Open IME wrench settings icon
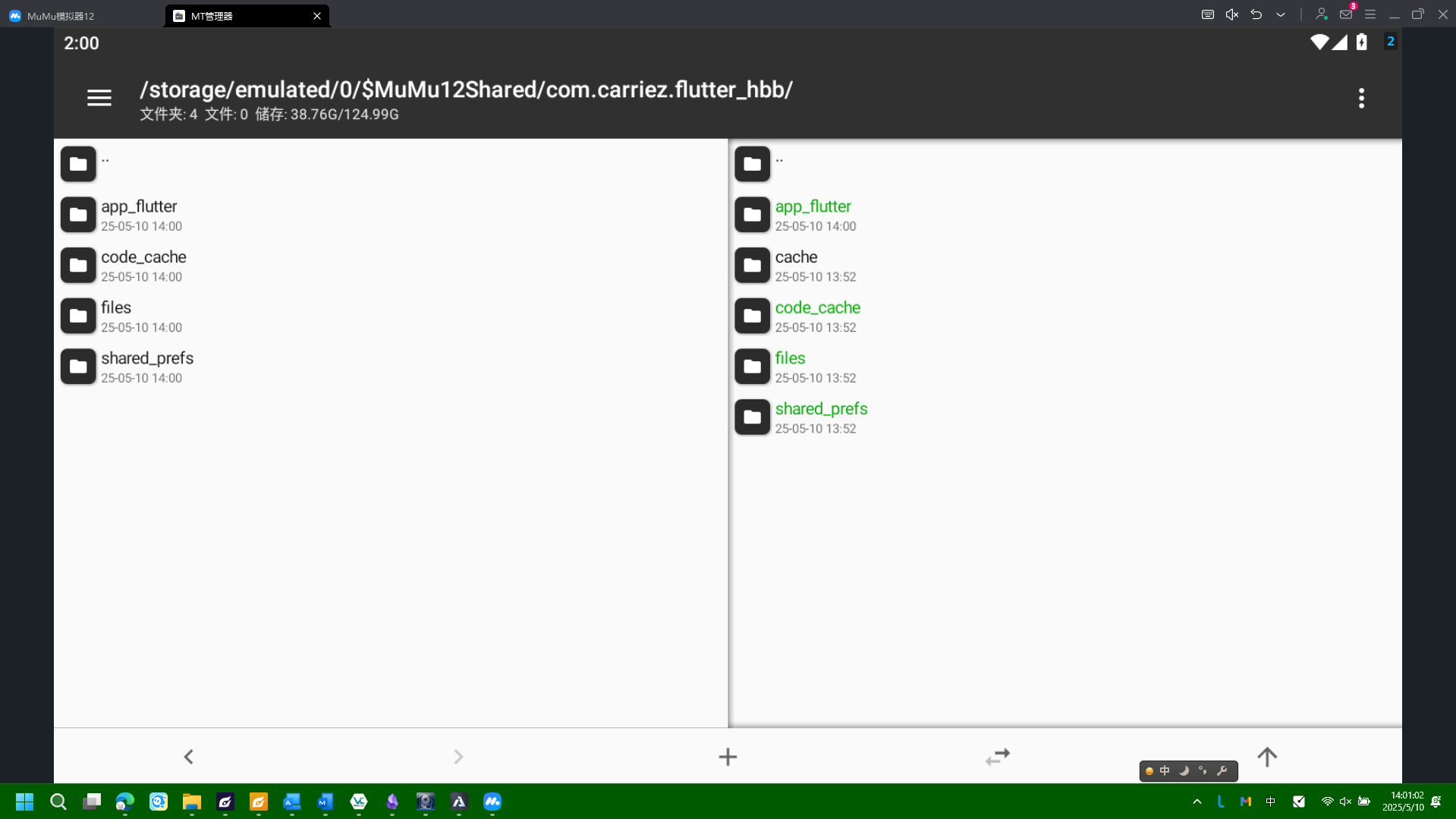 pos(1222,771)
